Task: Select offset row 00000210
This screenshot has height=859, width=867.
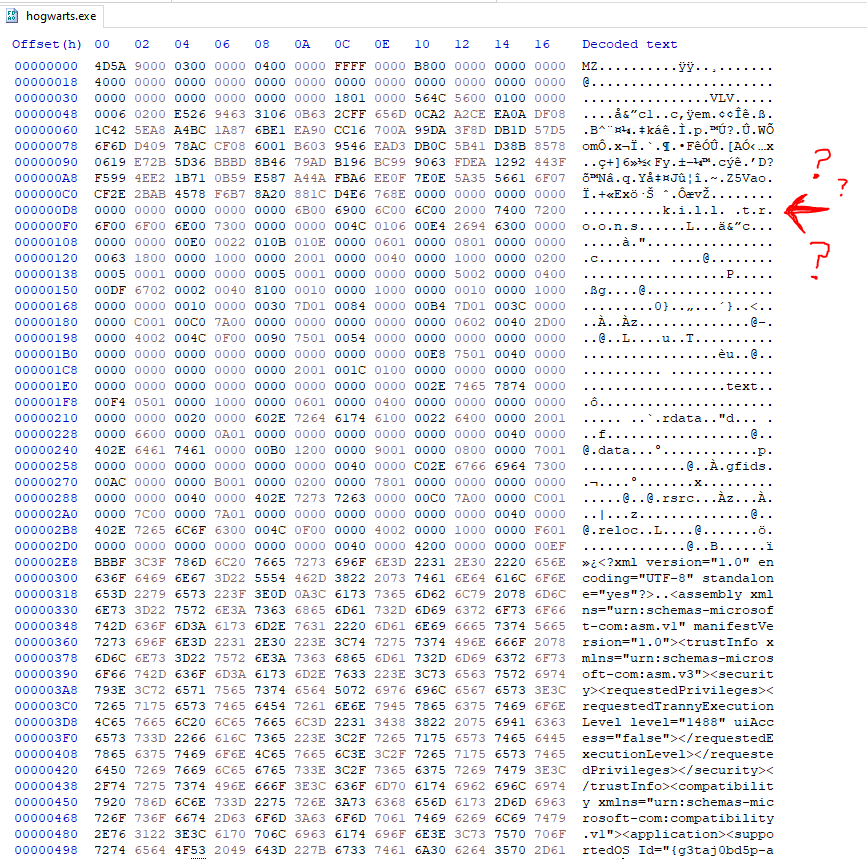Action: tap(46, 418)
